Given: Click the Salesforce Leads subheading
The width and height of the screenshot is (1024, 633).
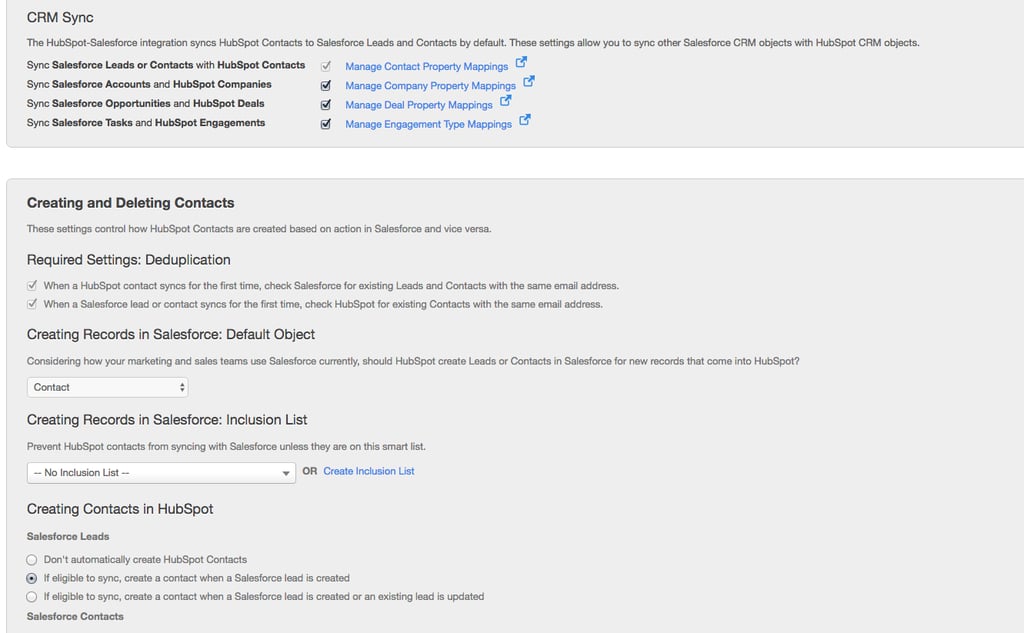Looking at the screenshot, I should point(68,536).
